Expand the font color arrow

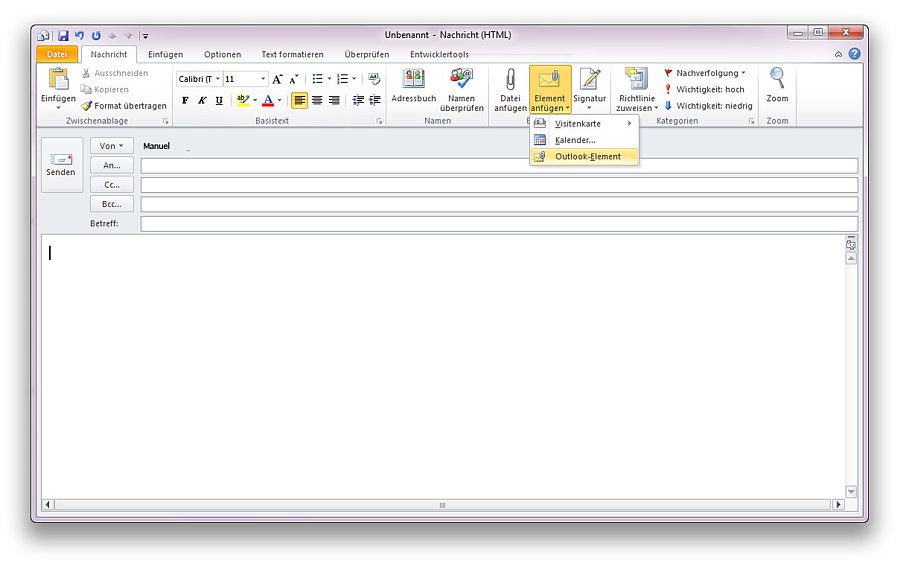280,100
